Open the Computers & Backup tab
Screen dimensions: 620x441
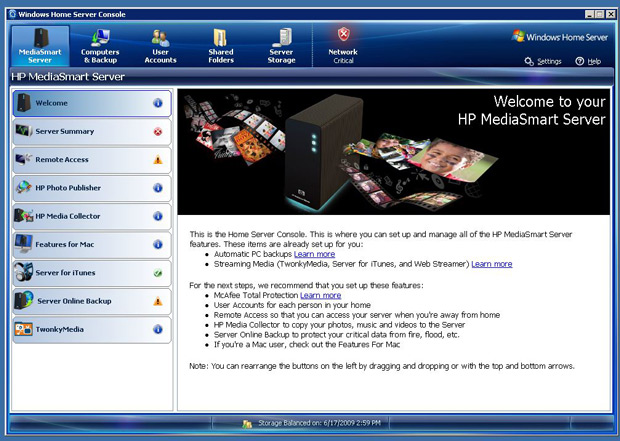coord(100,46)
